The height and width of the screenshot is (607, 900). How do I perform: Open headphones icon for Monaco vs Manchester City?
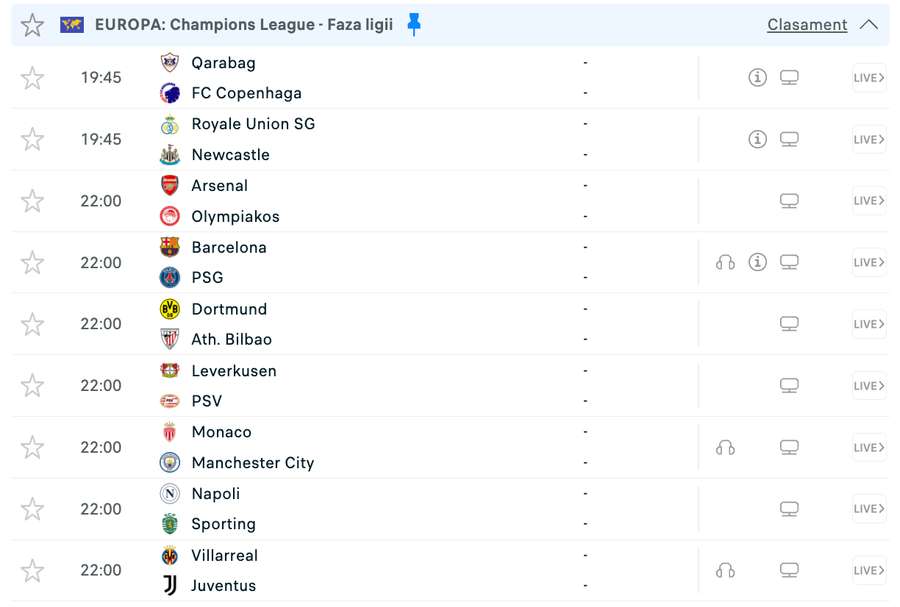tap(726, 447)
